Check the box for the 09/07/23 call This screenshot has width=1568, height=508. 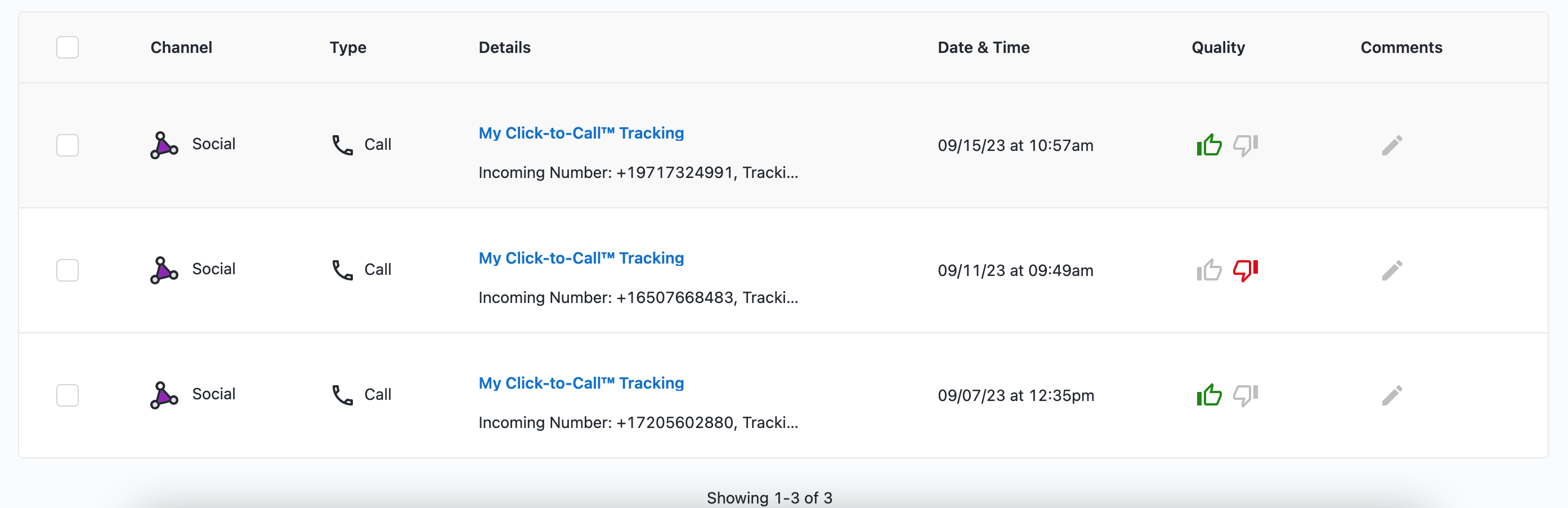pyautogui.click(x=68, y=395)
